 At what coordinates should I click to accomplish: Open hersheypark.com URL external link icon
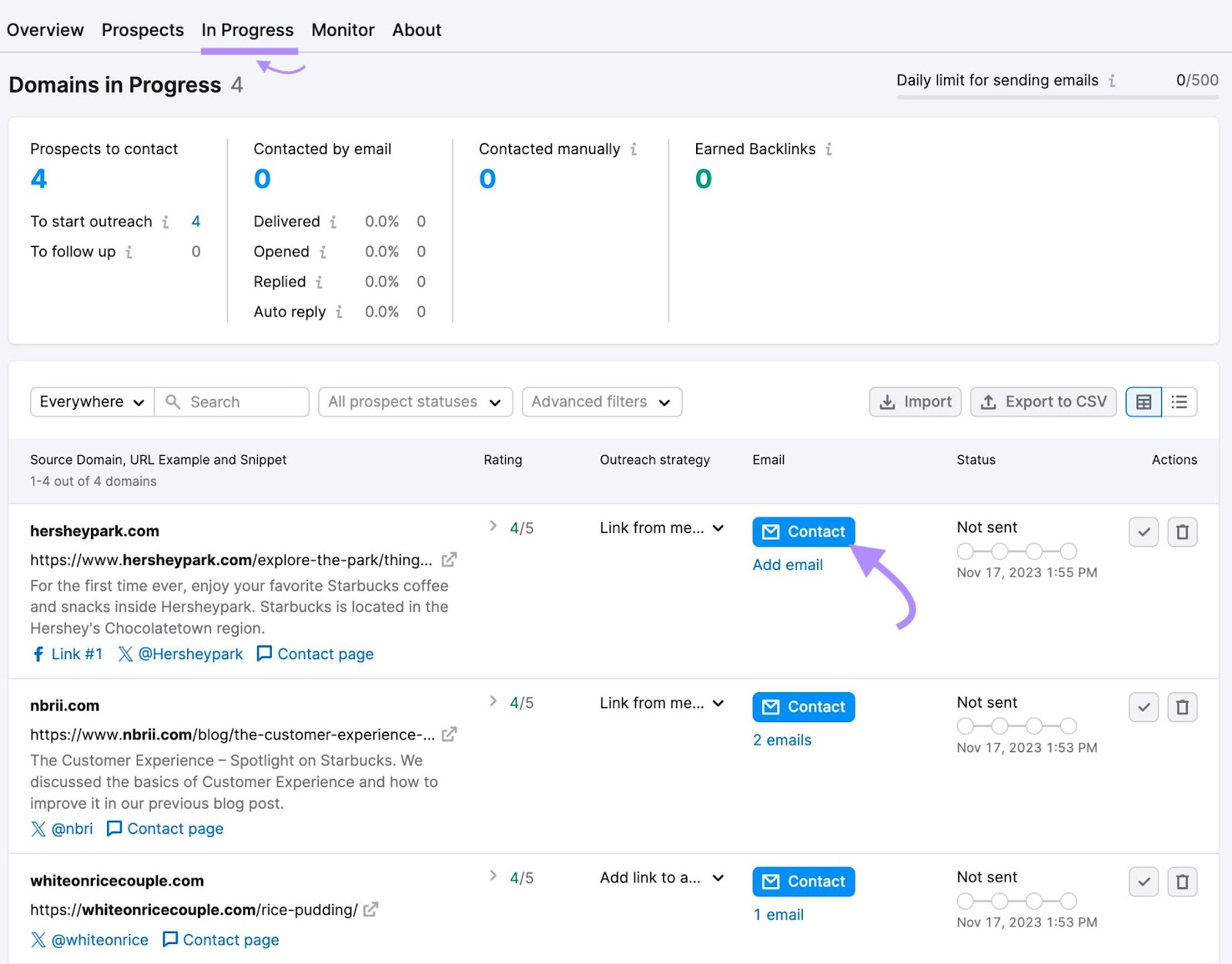[449, 560]
